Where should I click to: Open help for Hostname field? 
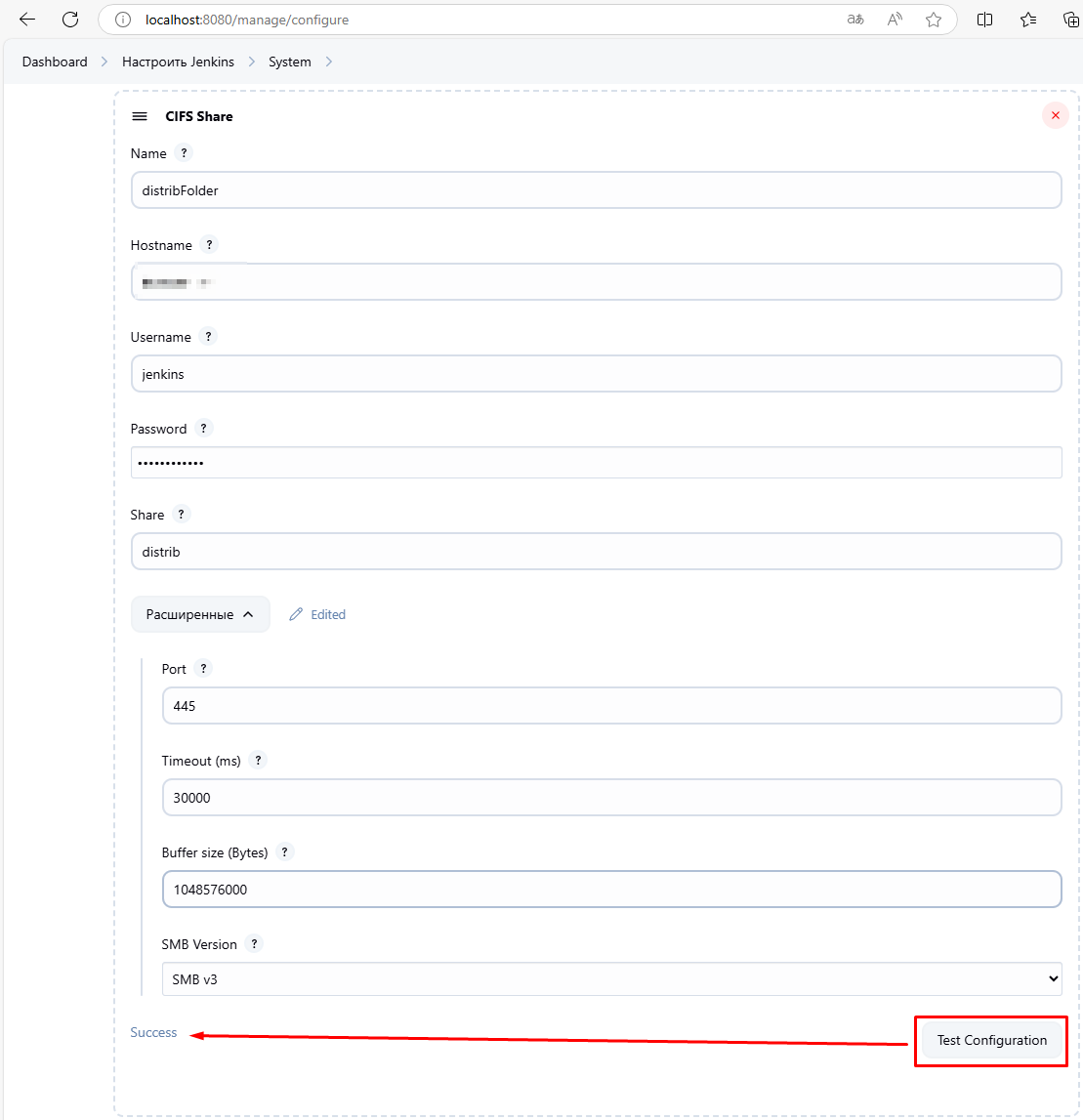click(x=209, y=245)
